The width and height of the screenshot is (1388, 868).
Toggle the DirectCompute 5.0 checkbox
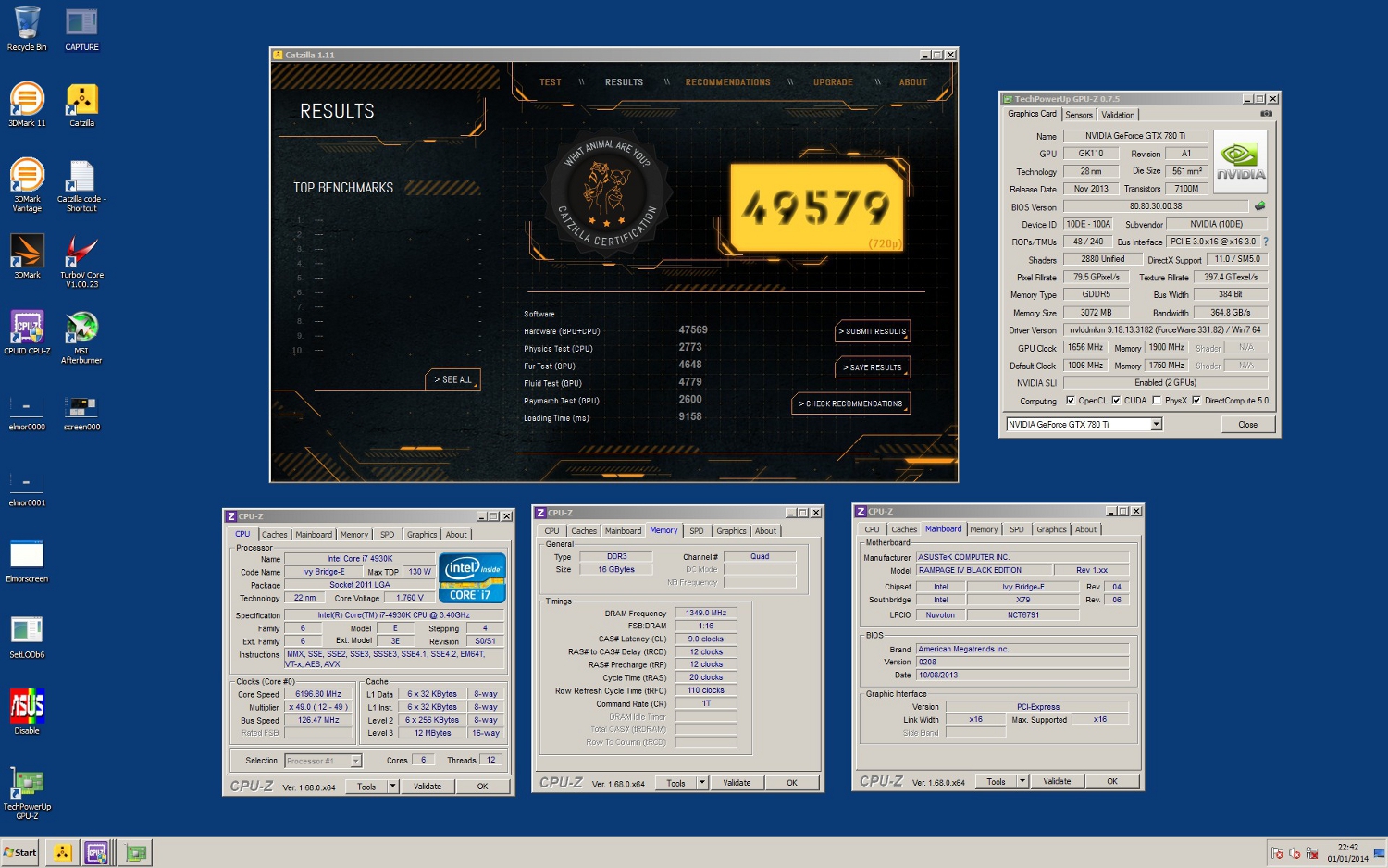(1196, 401)
